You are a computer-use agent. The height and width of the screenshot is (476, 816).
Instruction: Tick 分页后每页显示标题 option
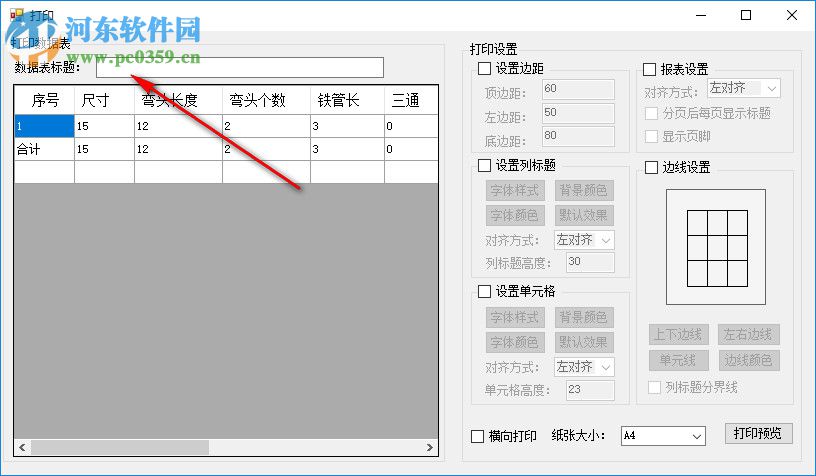pos(651,113)
